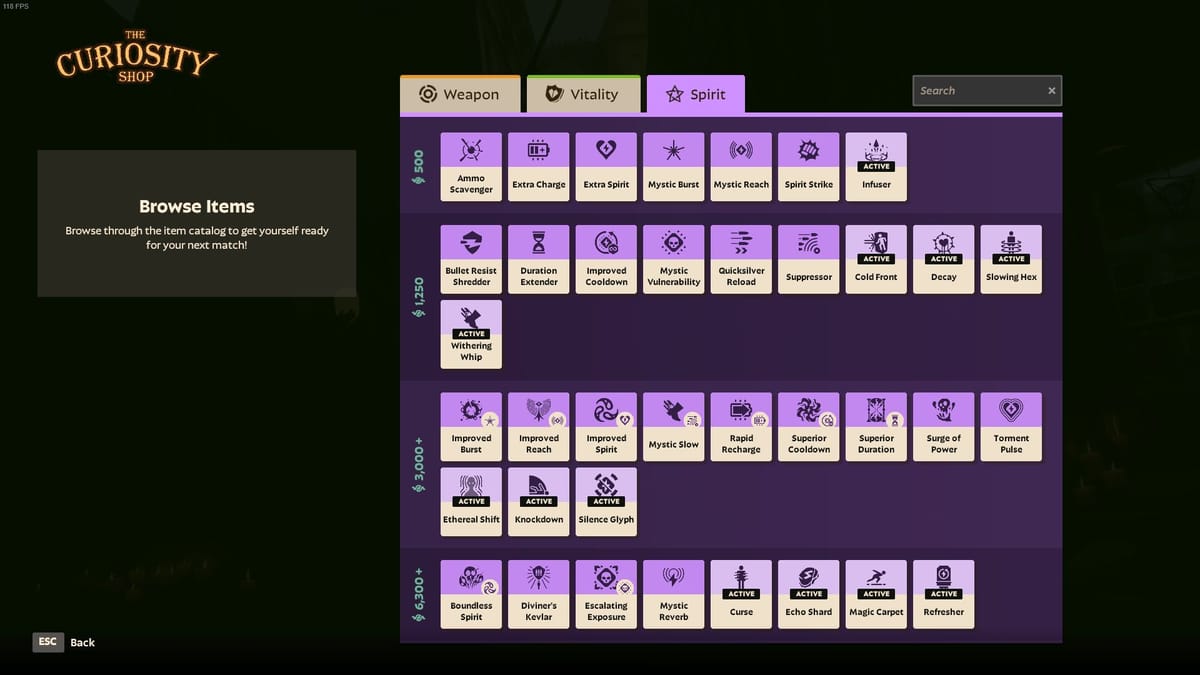The image size is (1200, 675).
Task: Select the Spirit tab
Action: click(696, 93)
